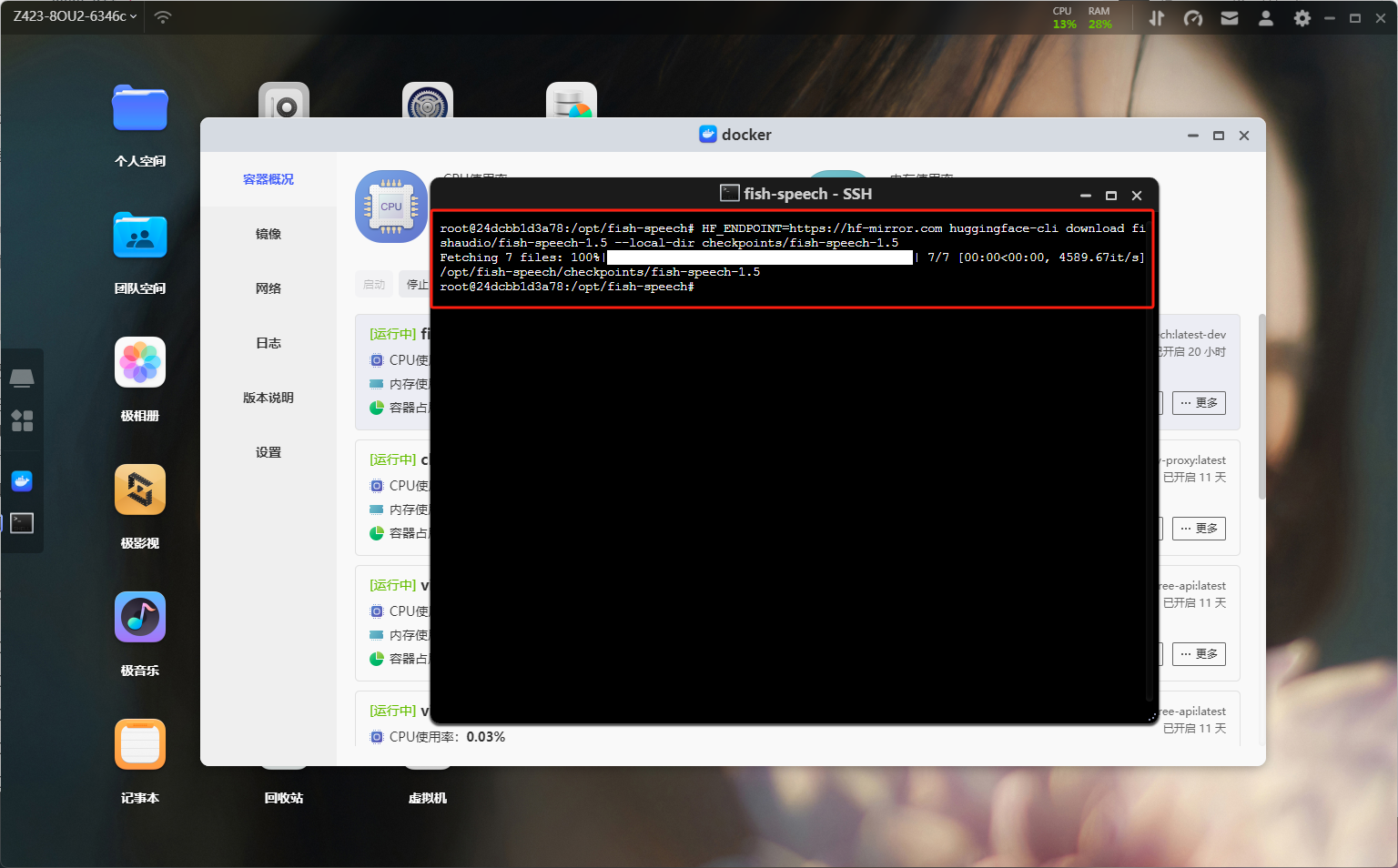
Task: Click 更多 on the proxy:latest container card
Action: tap(1199, 528)
